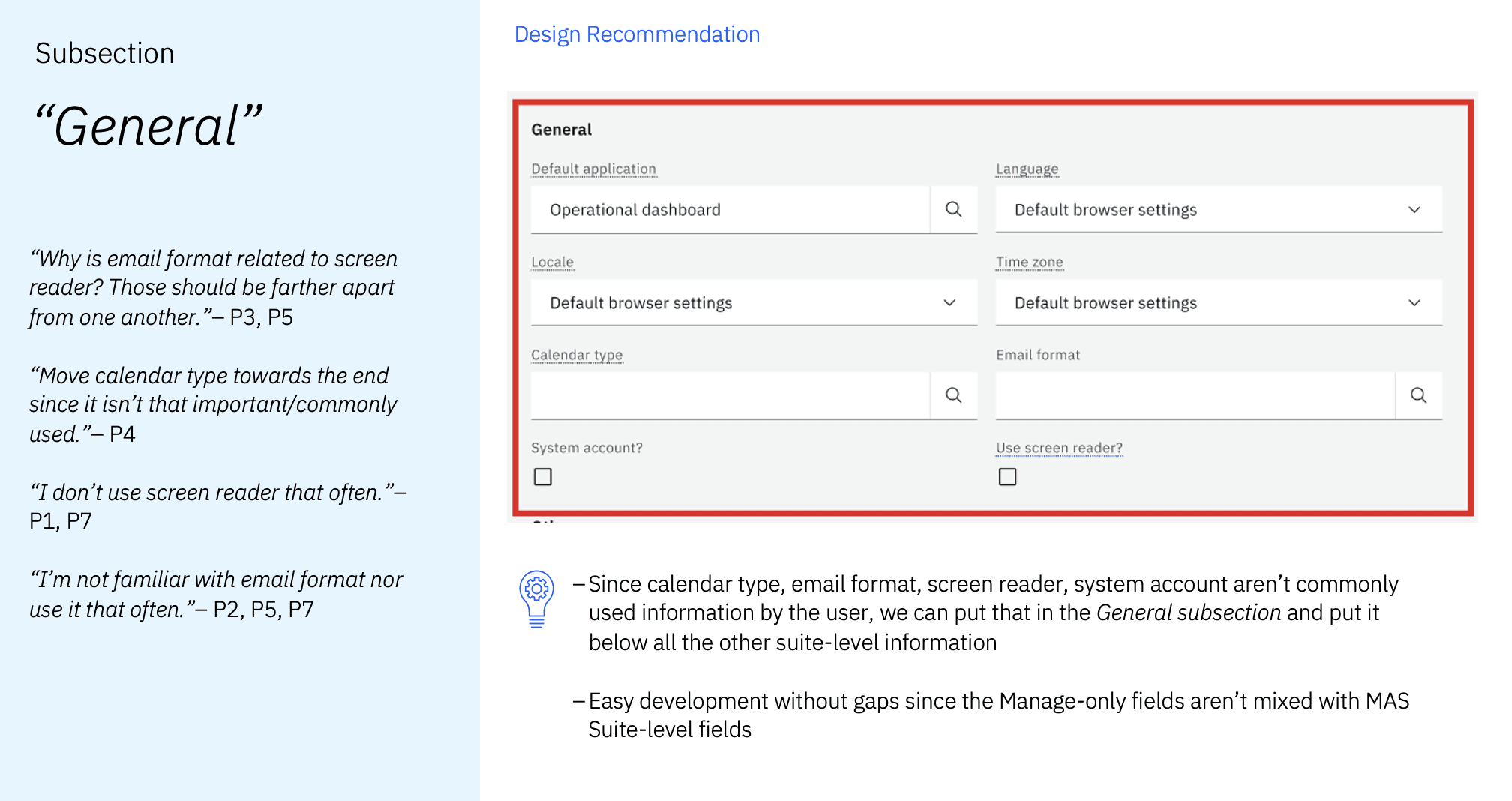Click the Calendar type search icon

(953, 395)
